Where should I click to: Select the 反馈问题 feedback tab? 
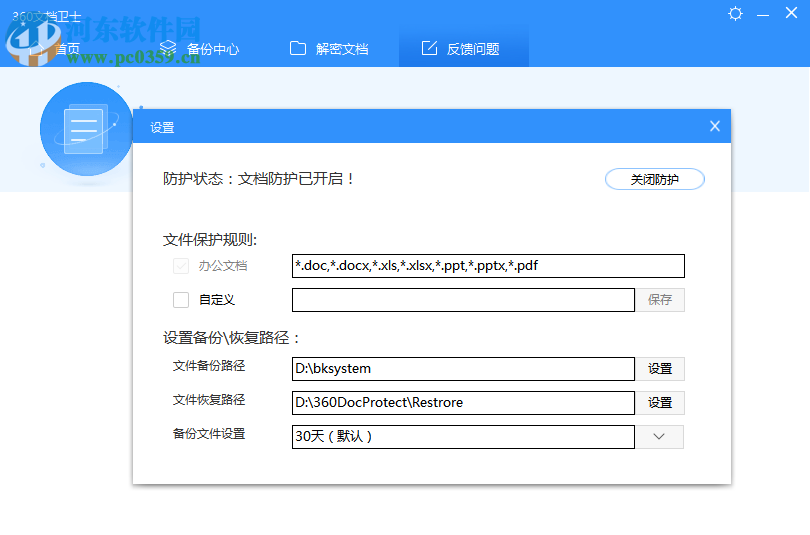tap(461, 49)
